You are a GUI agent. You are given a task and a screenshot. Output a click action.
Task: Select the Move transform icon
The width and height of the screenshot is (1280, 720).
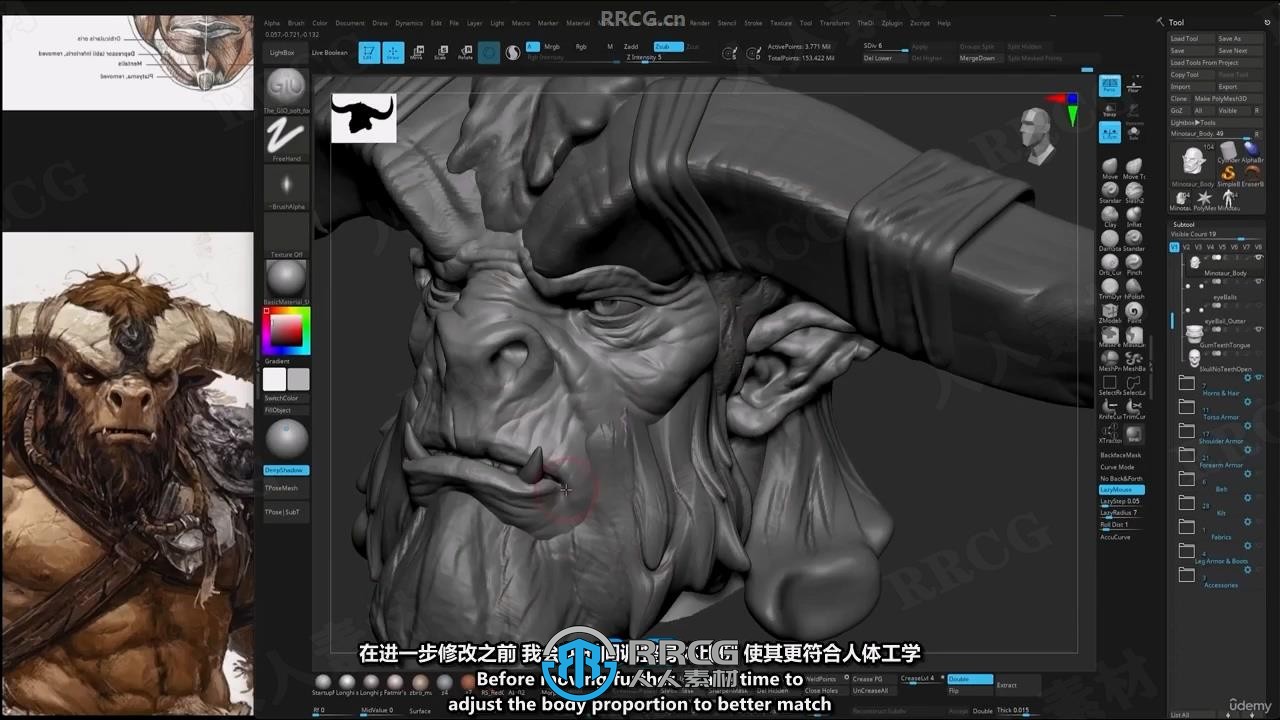click(417, 52)
